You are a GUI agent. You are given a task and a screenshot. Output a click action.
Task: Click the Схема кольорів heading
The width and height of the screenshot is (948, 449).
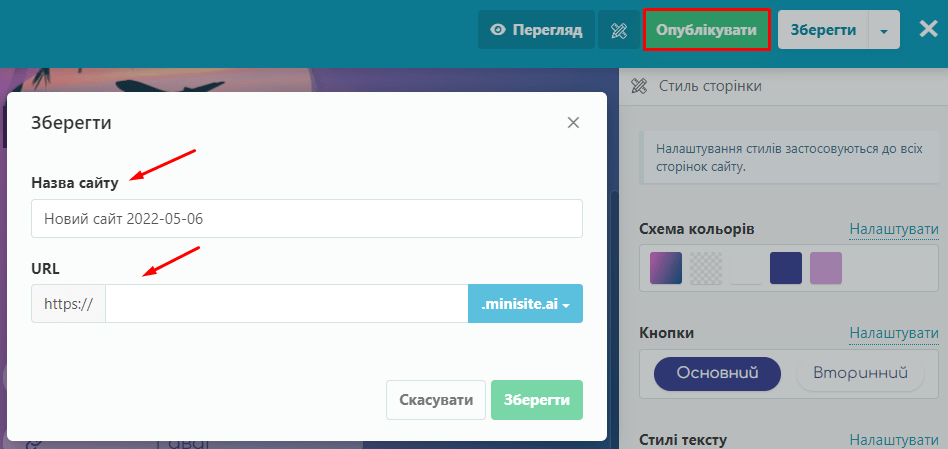pyautogui.click(x=696, y=230)
